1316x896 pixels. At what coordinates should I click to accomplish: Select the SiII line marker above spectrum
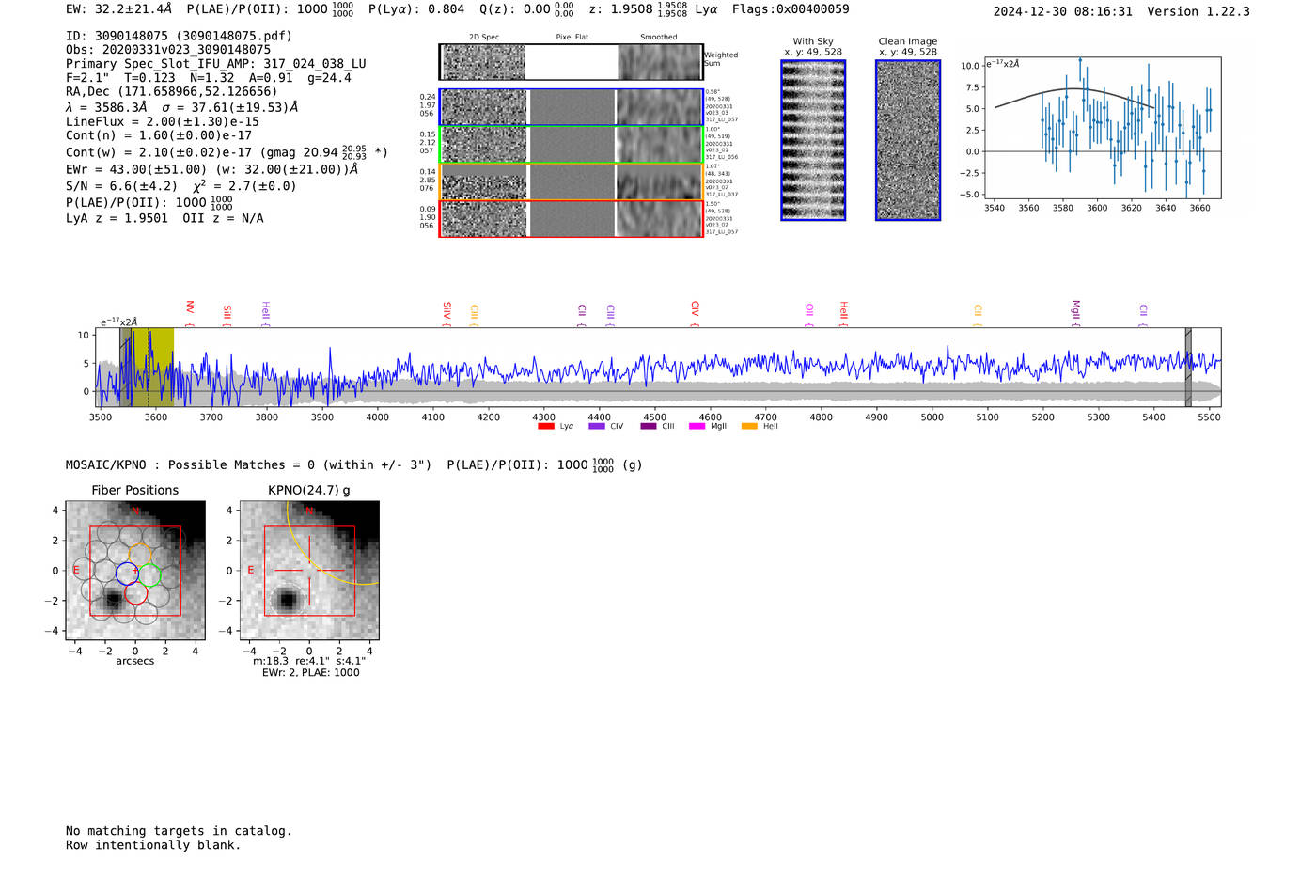coord(227,315)
